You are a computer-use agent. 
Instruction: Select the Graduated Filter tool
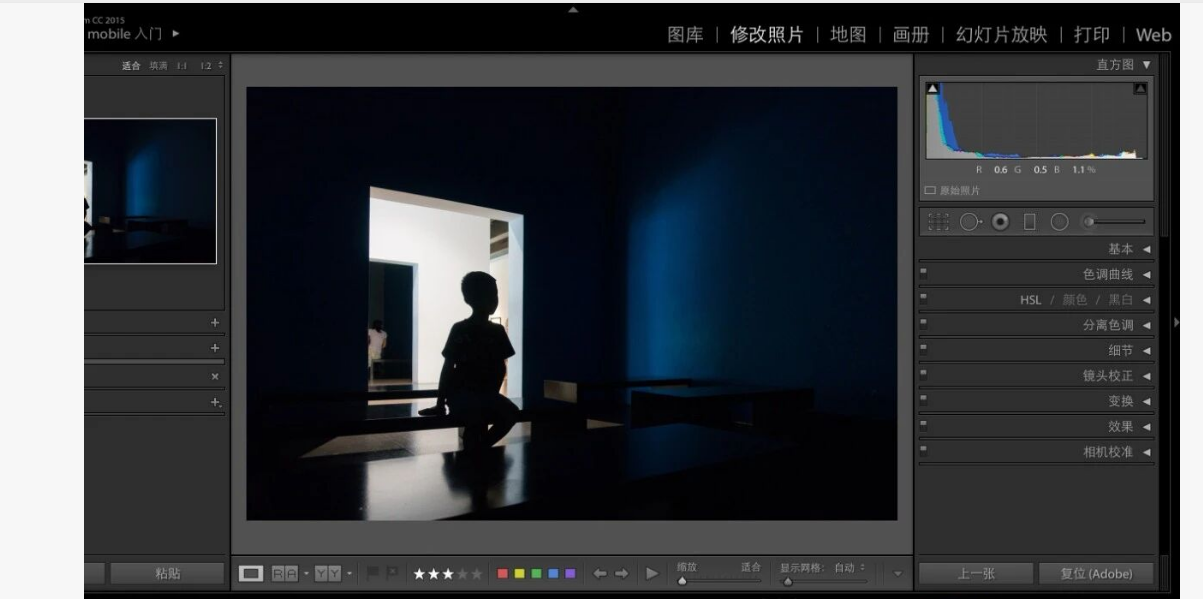coord(1030,222)
